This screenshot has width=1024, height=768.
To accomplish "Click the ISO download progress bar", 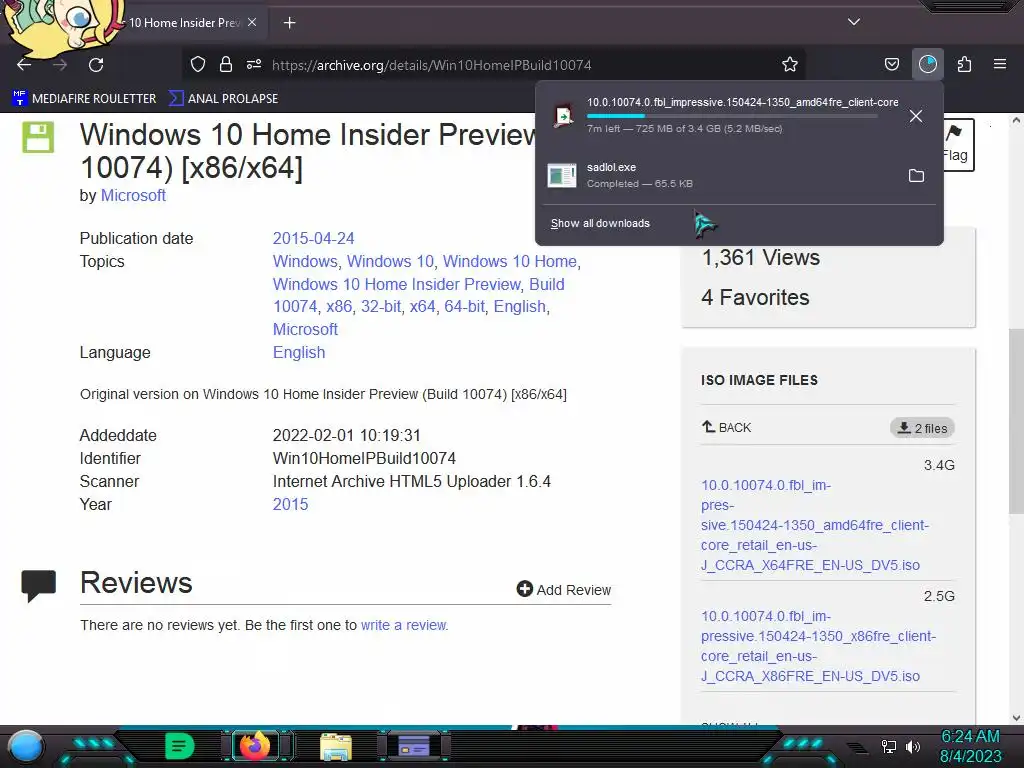I will coord(731,116).
